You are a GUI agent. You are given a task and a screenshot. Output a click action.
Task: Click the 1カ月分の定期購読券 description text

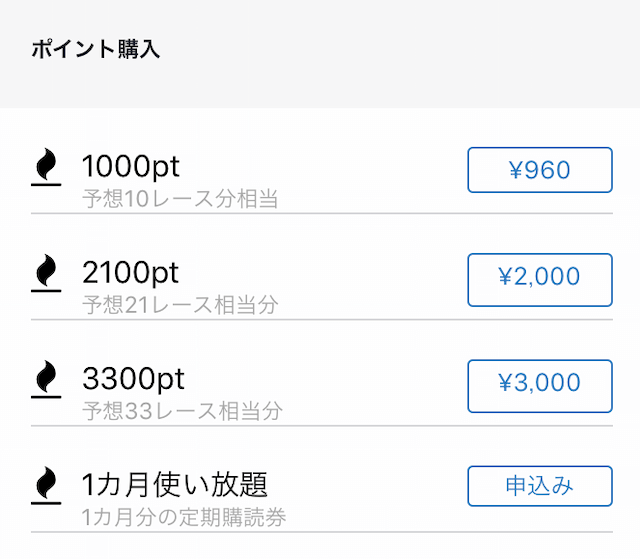pyautogui.click(x=184, y=517)
